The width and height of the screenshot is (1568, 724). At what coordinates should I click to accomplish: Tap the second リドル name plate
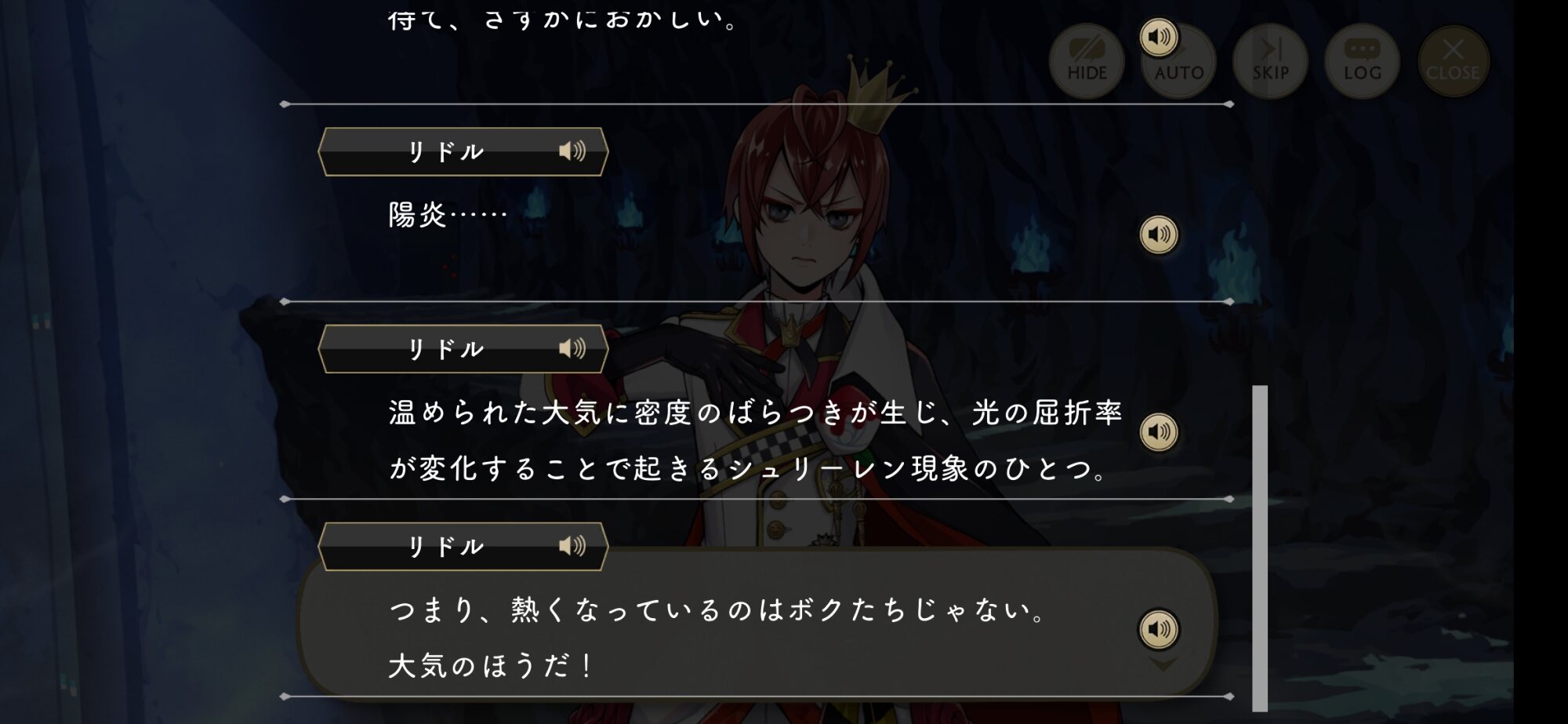click(x=463, y=348)
